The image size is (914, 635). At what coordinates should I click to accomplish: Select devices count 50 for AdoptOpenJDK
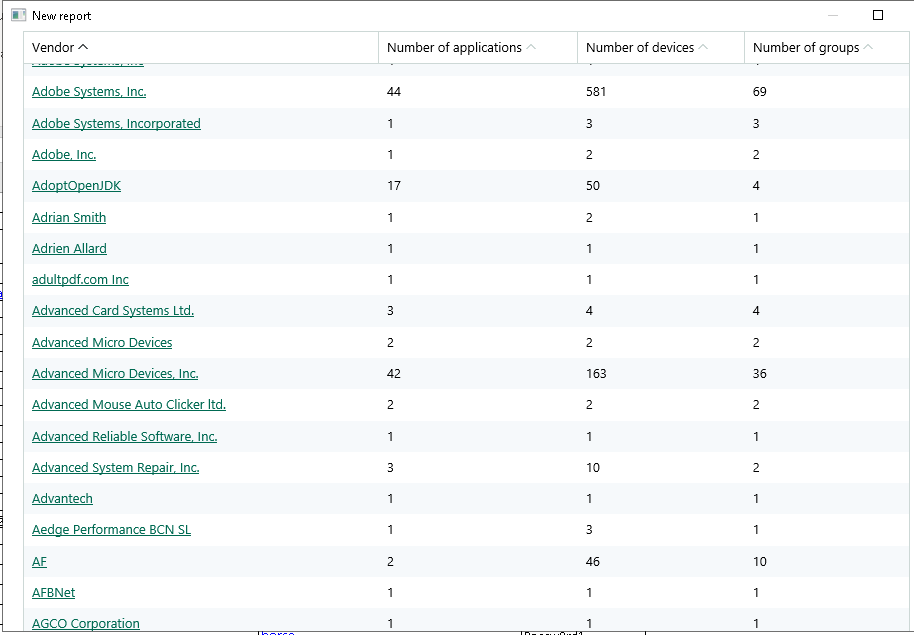pos(592,185)
